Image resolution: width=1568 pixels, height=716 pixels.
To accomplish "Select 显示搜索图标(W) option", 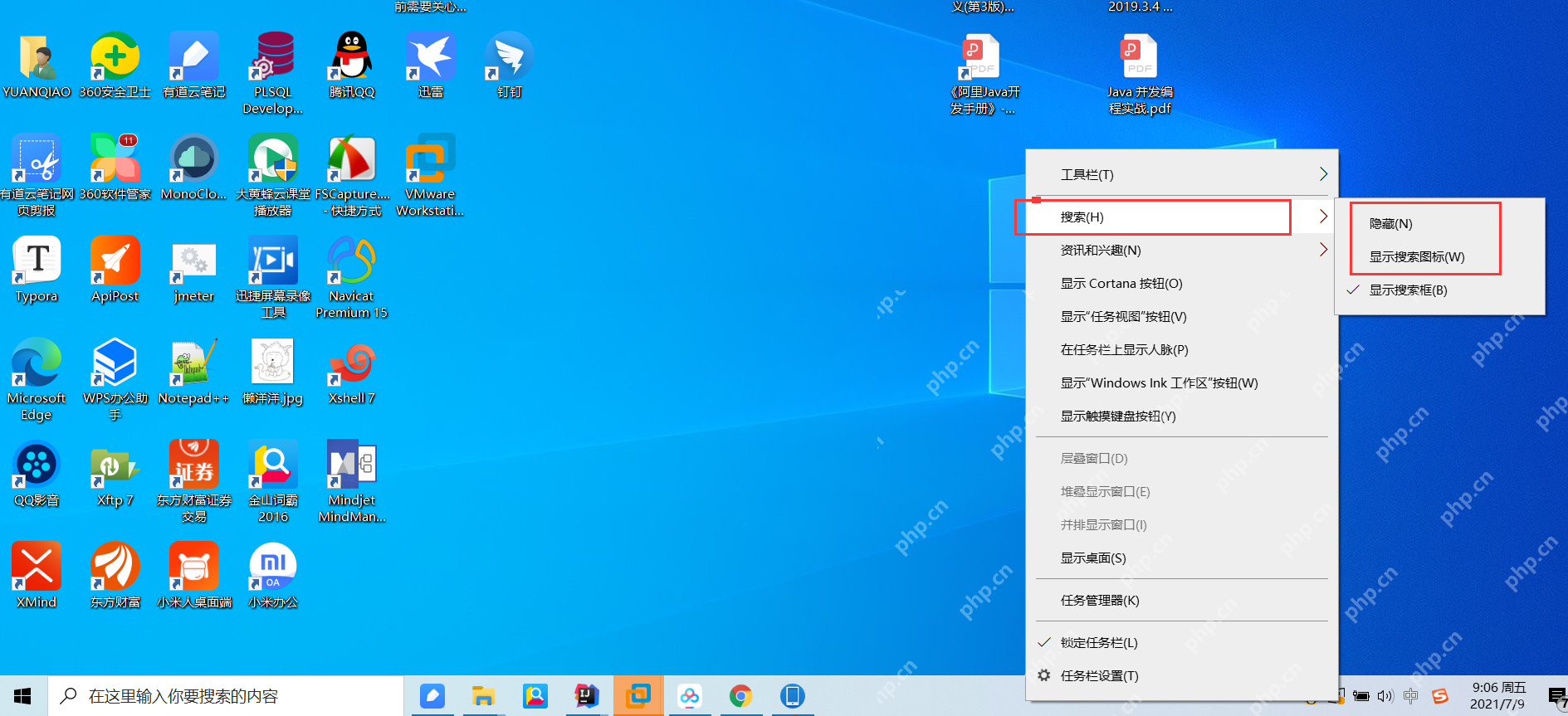I will point(1439,257).
